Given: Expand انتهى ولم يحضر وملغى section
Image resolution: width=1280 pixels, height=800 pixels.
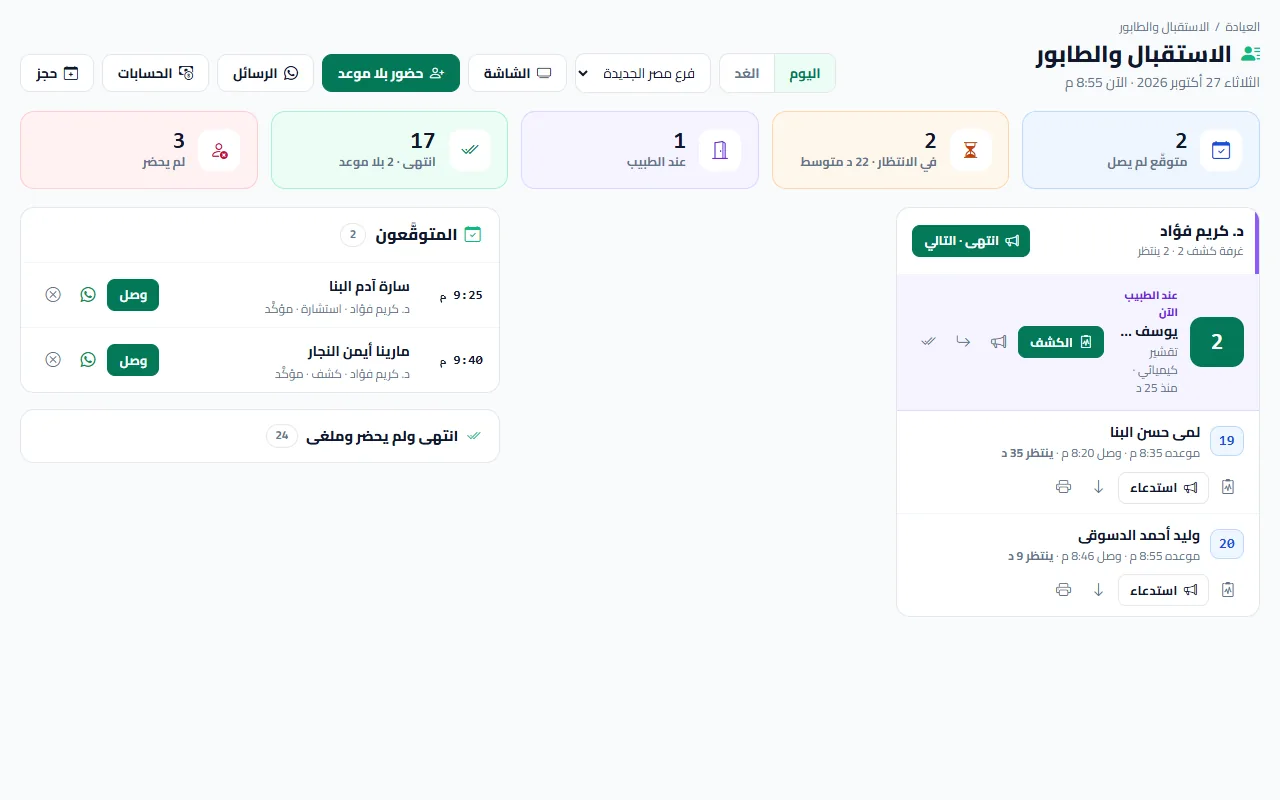Looking at the screenshot, I should click(260, 436).
